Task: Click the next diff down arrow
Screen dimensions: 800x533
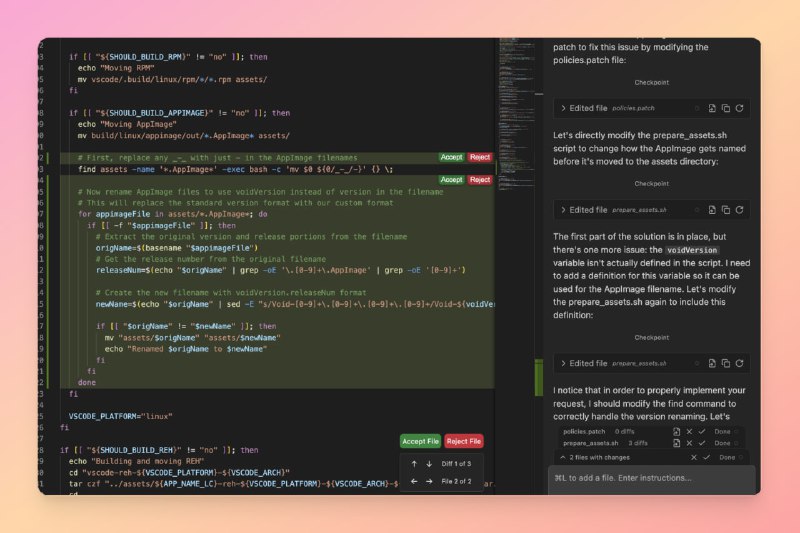Action: click(429, 463)
